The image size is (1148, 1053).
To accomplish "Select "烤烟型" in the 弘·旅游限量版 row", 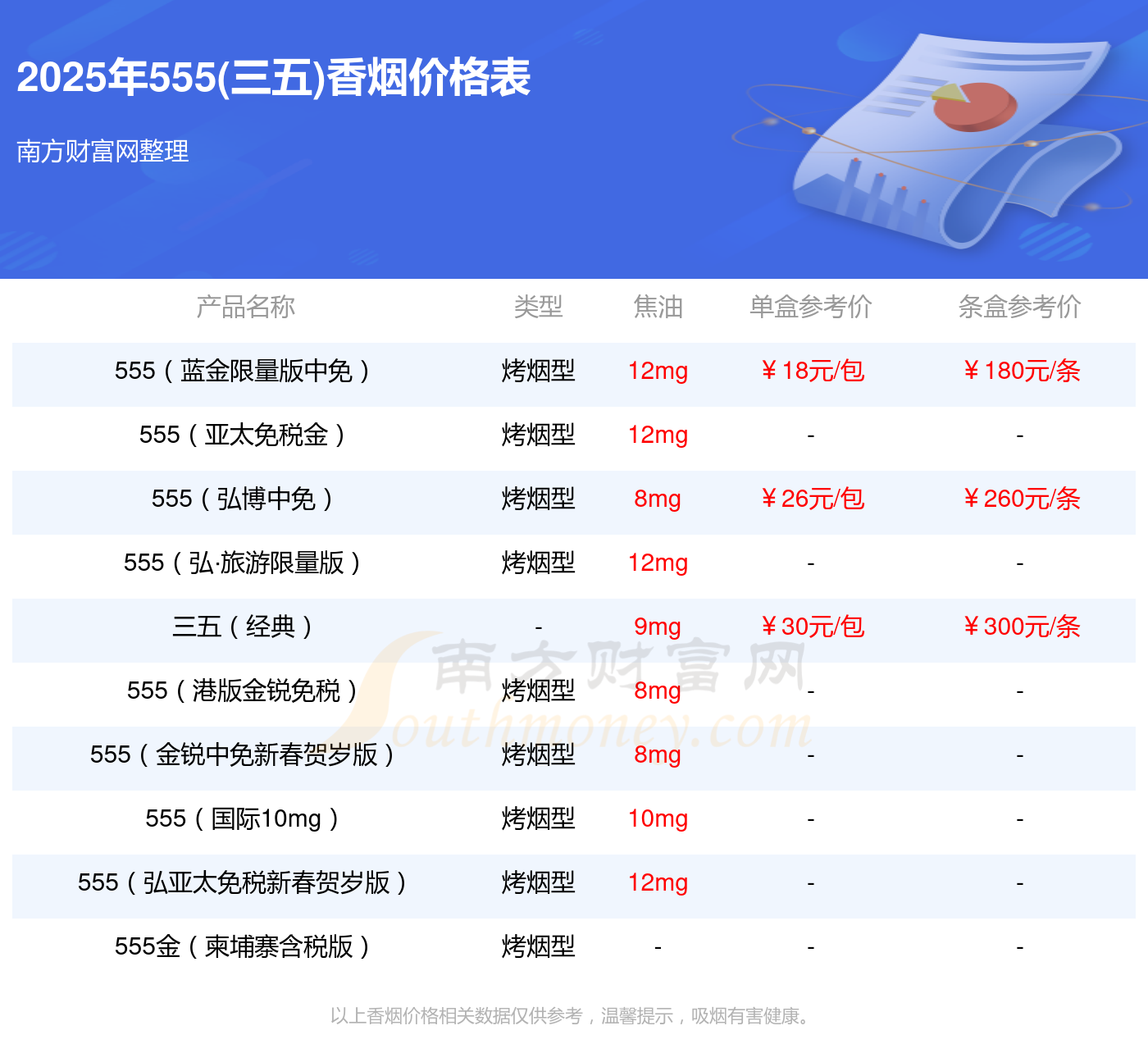I will click(x=538, y=563).
